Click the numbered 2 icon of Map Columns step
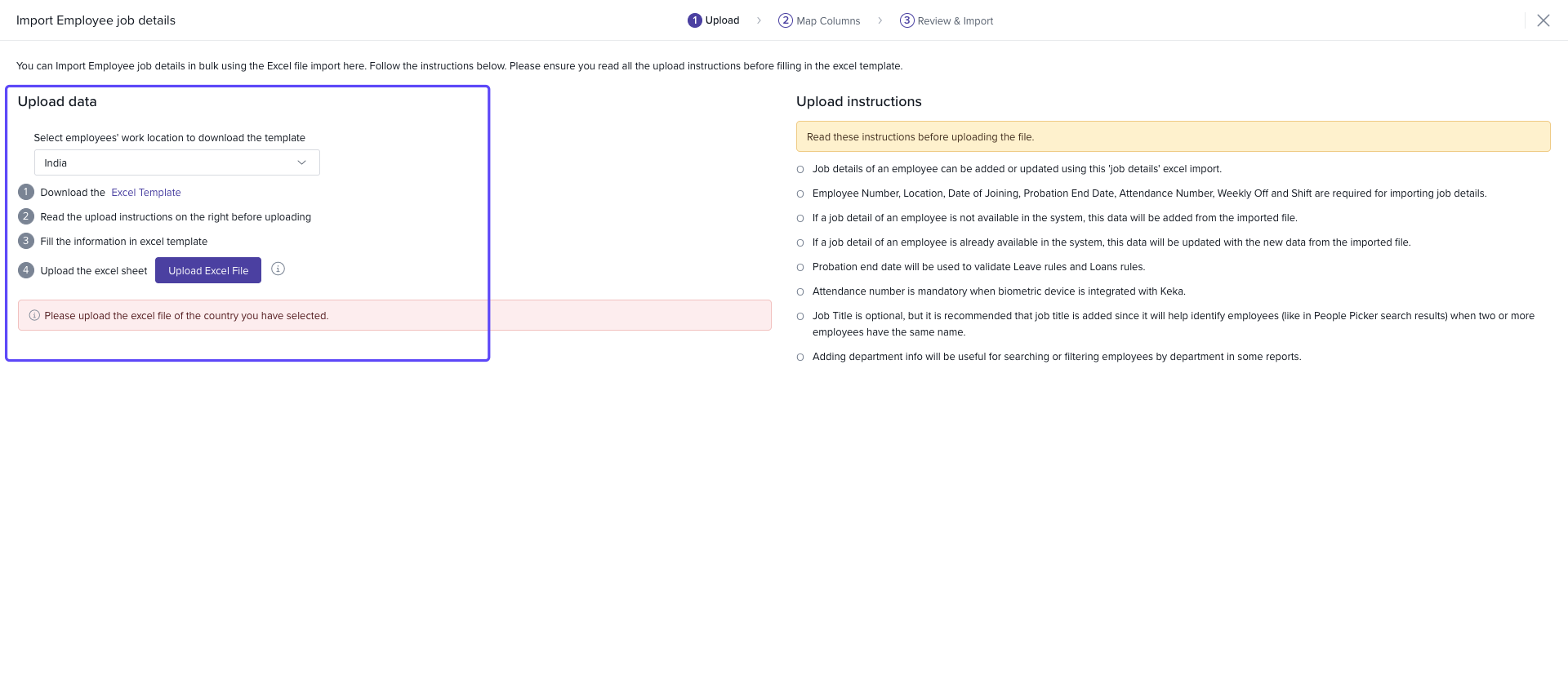The height and width of the screenshot is (698, 1568). [x=785, y=20]
